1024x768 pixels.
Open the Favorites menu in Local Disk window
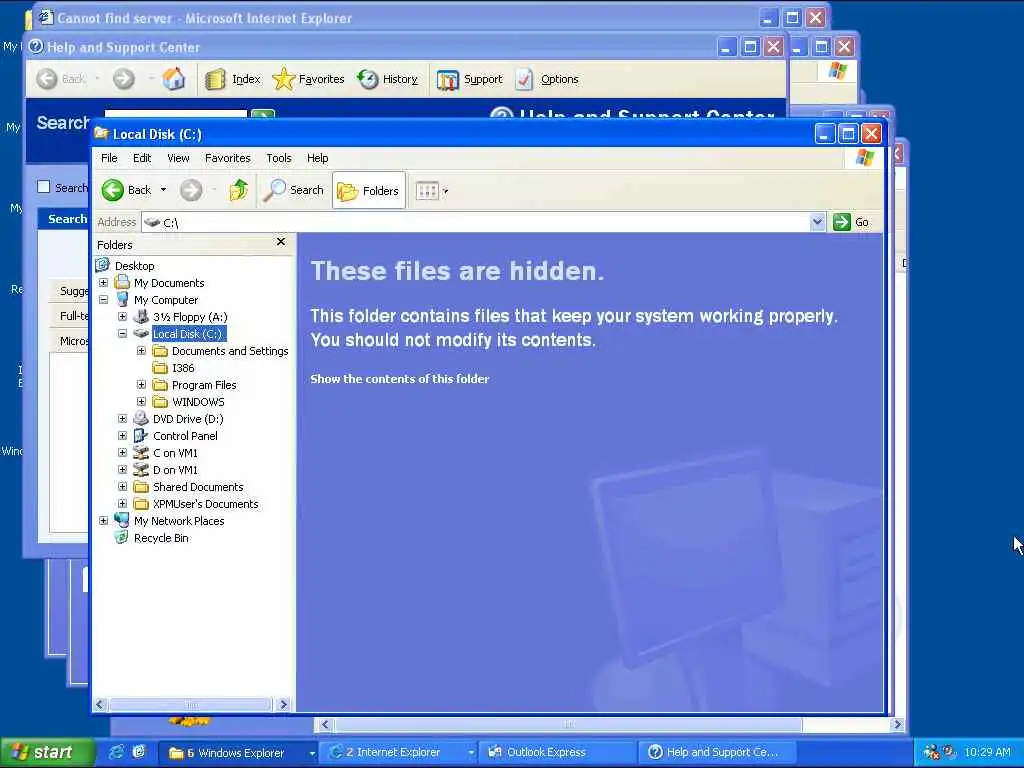(x=227, y=158)
